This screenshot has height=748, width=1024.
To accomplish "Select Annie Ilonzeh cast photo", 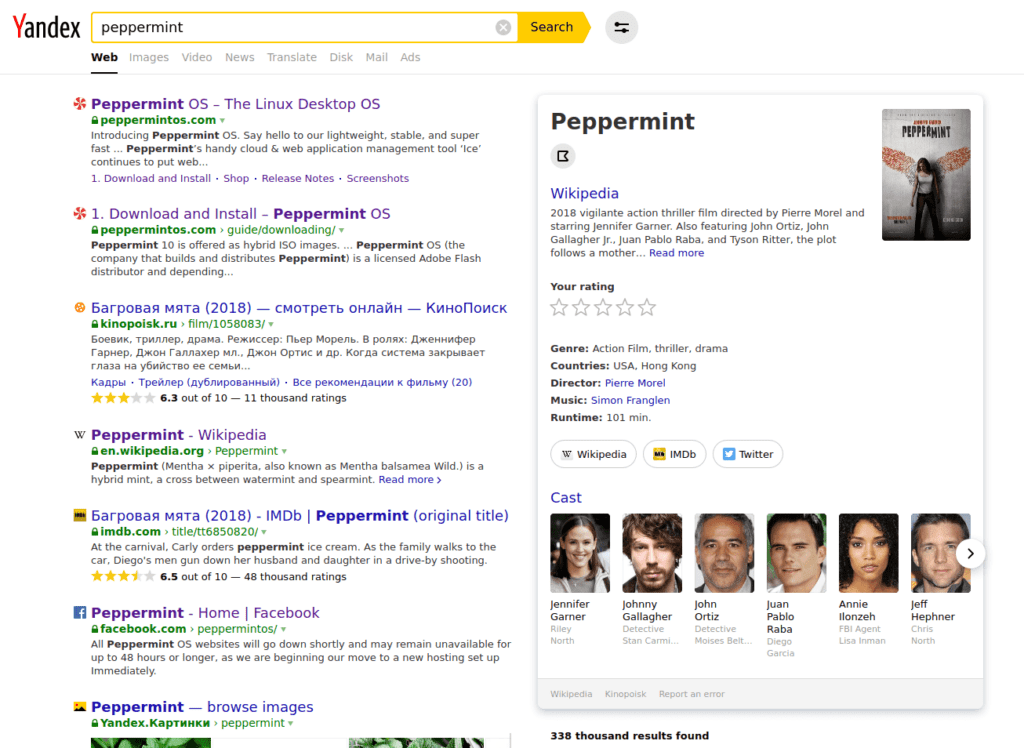I will 869,553.
